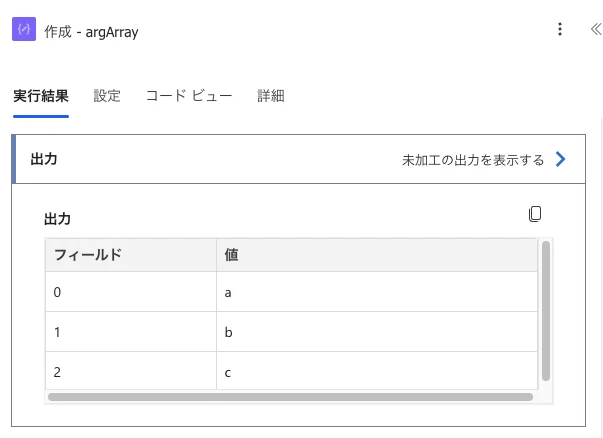The width and height of the screenshot is (603, 438).
Task: Copy the output with clipboard icon
Action: 535,214
